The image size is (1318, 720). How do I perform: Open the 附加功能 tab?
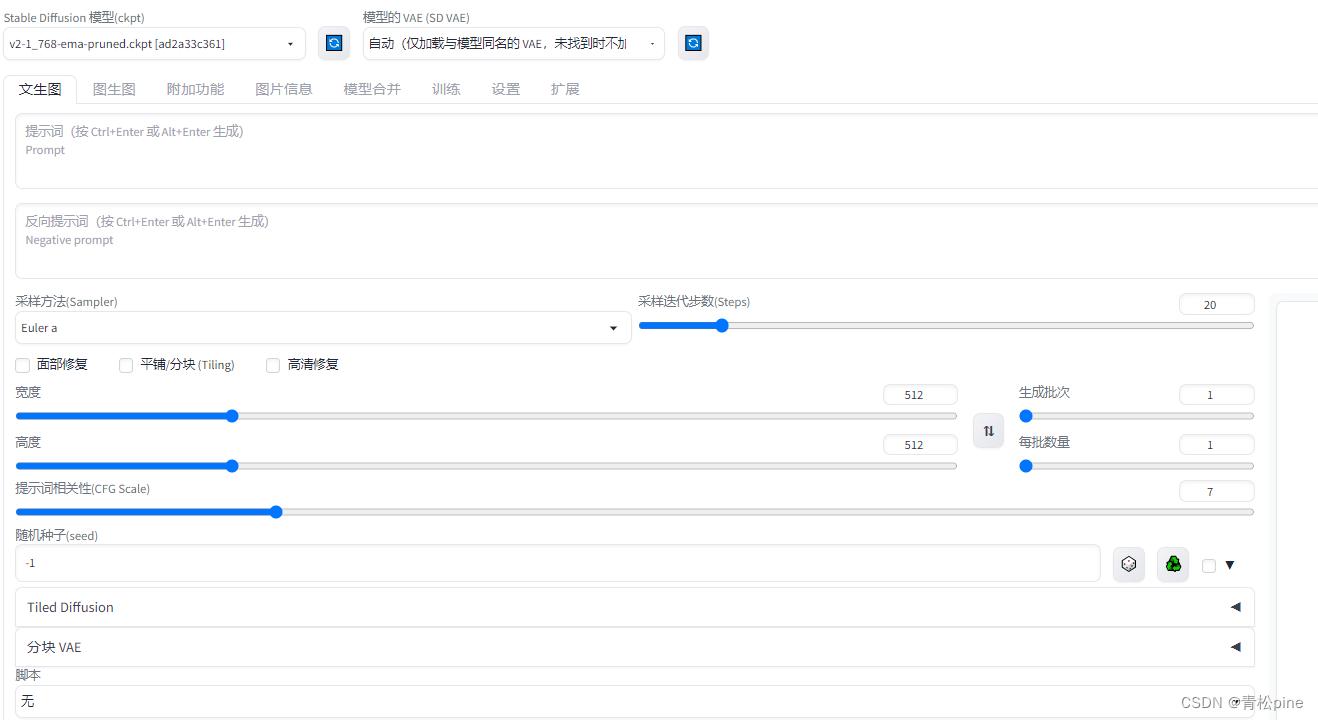click(195, 89)
